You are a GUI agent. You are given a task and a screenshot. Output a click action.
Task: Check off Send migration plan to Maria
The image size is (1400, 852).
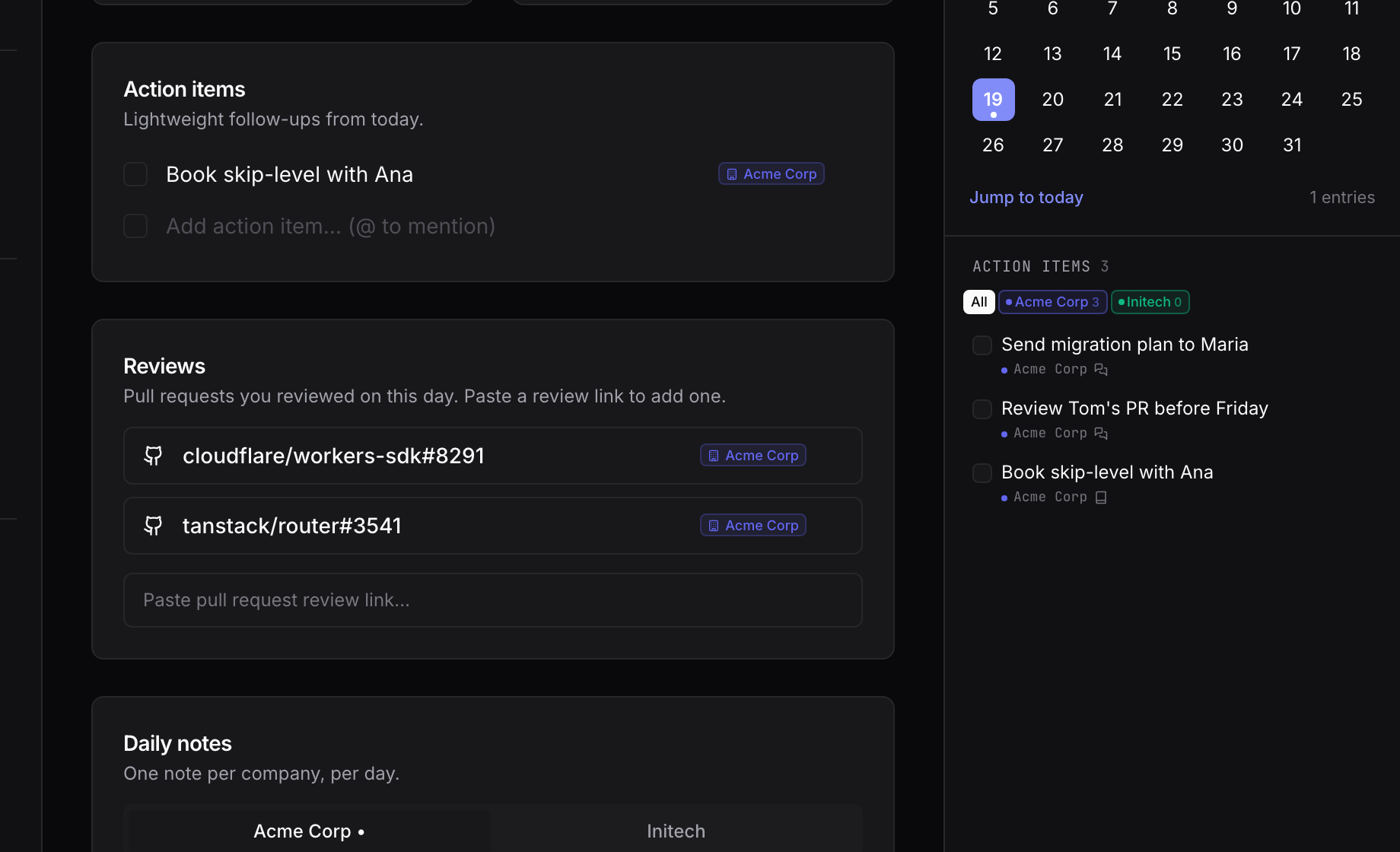[x=982, y=345]
